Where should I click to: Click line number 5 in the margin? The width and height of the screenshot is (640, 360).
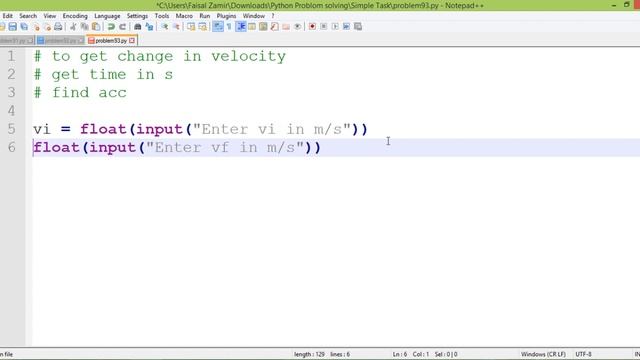pyautogui.click(x=11, y=129)
